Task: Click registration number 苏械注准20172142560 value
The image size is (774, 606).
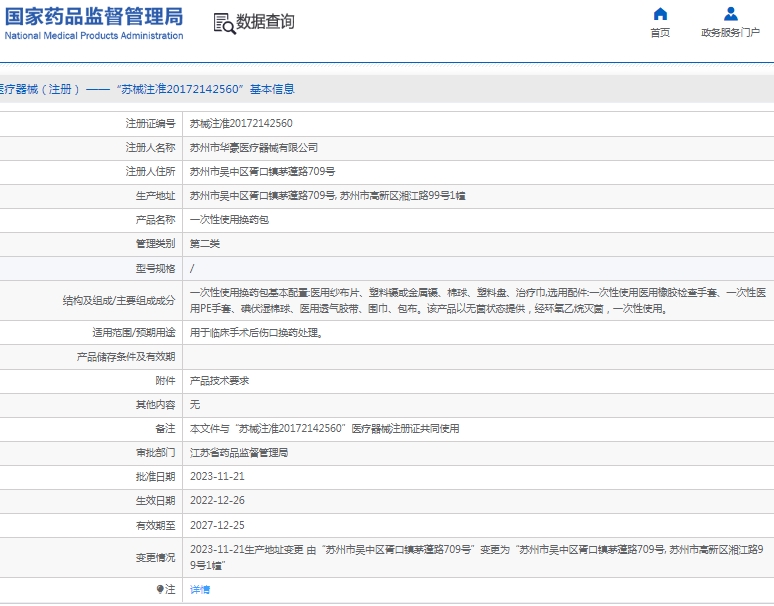Action: click(241, 123)
